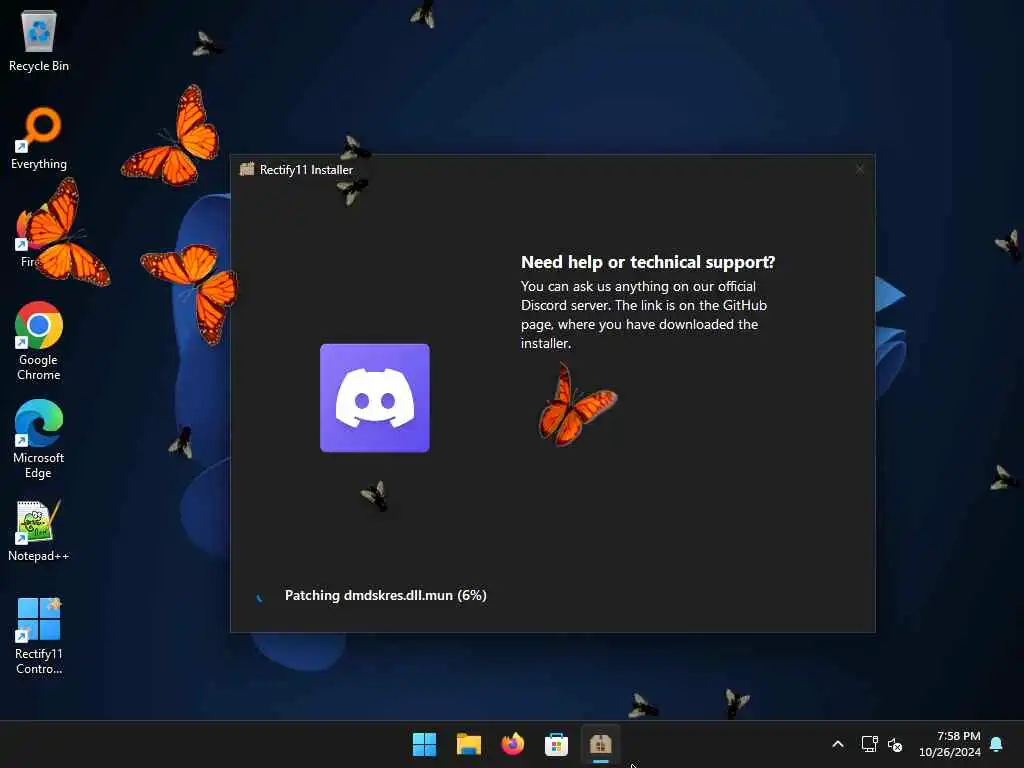This screenshot has width=1024, height=768.
Task: Click the Discord logo in the installer
Action: click(x=375, y=398)
